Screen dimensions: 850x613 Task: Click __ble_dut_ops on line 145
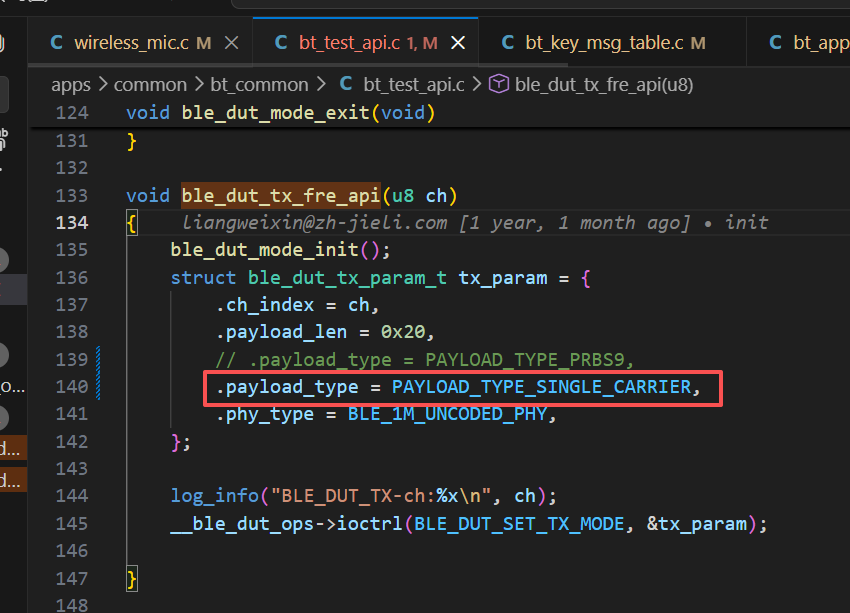coord(242,524)
